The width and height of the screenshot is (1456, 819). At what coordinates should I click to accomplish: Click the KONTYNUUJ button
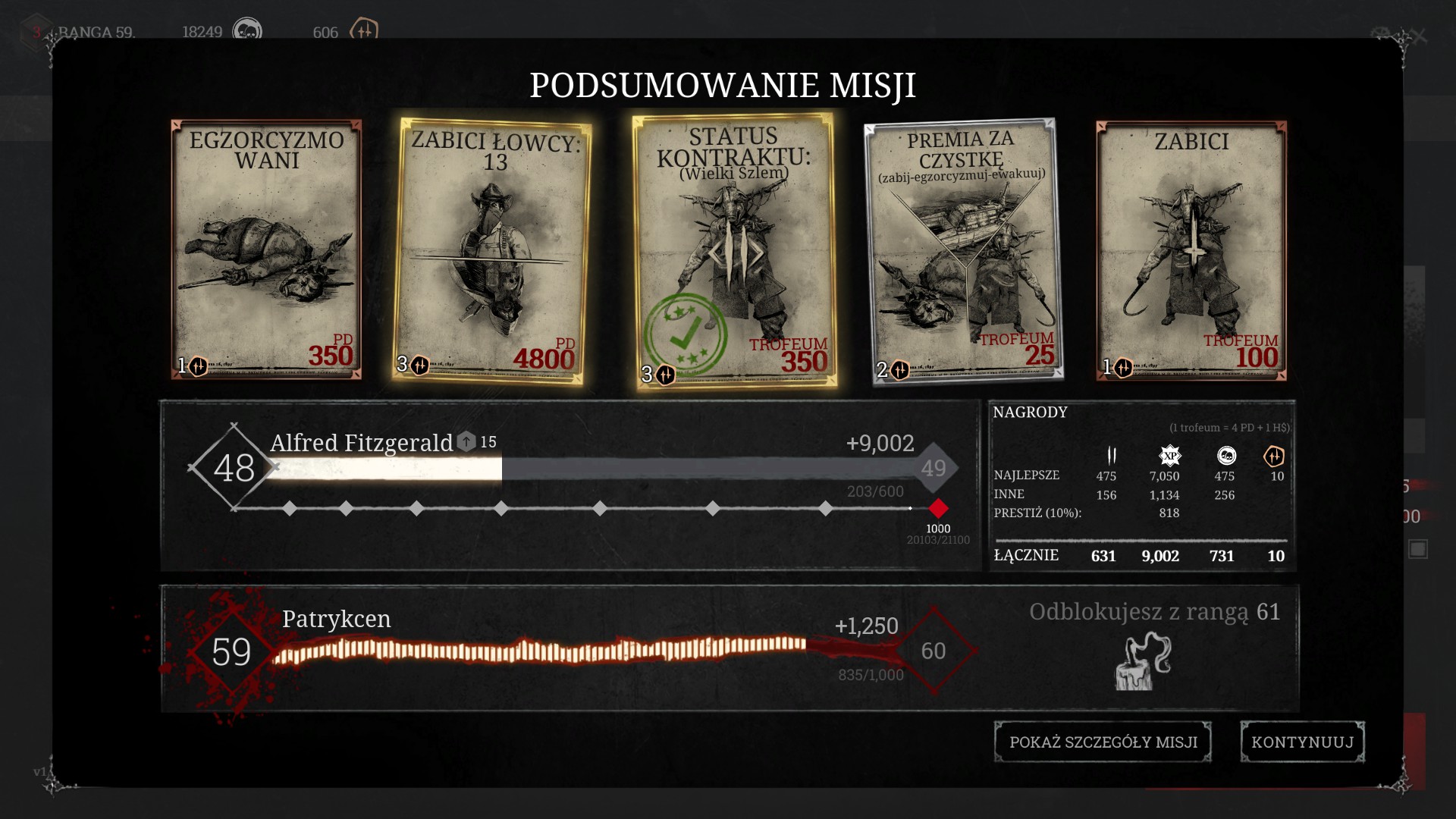1302,742
